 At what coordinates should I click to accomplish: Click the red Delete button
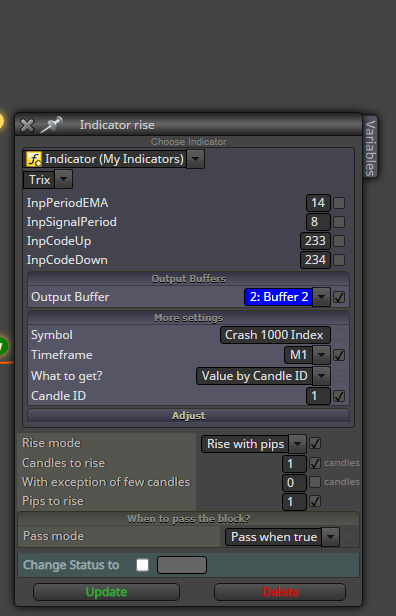280,592
